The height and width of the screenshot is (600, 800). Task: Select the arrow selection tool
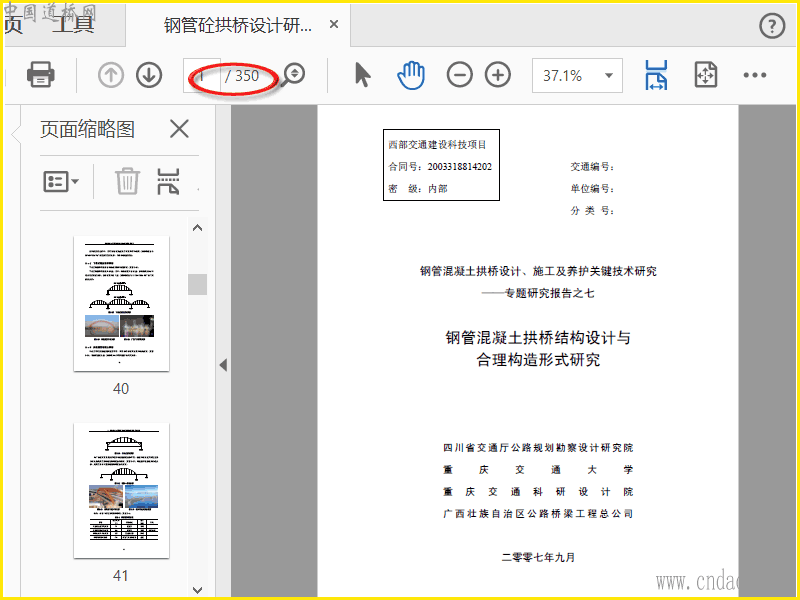pyautogui.click(x=362, y=75)
